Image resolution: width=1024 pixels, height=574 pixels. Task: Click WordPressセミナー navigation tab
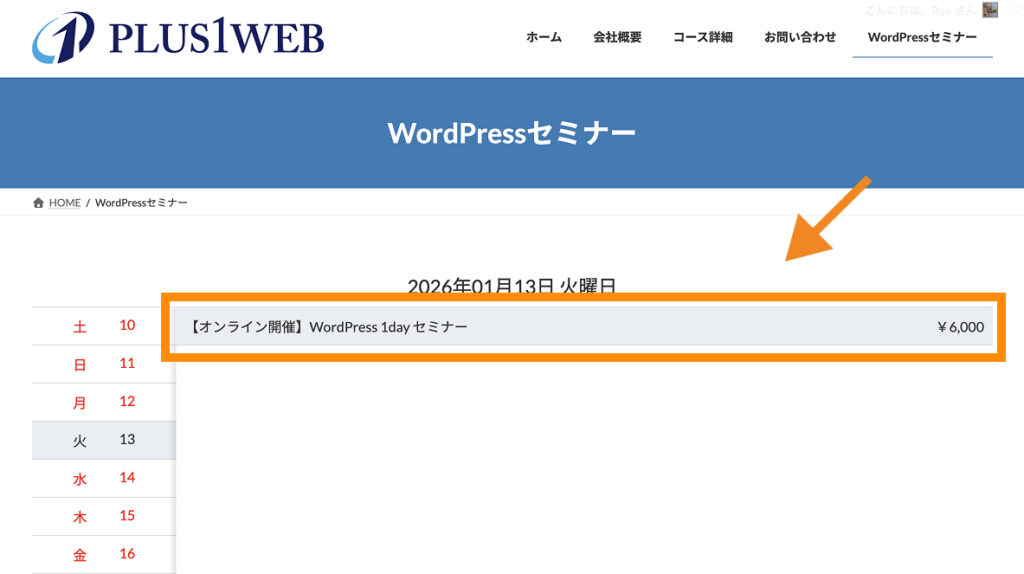(922, 38)
